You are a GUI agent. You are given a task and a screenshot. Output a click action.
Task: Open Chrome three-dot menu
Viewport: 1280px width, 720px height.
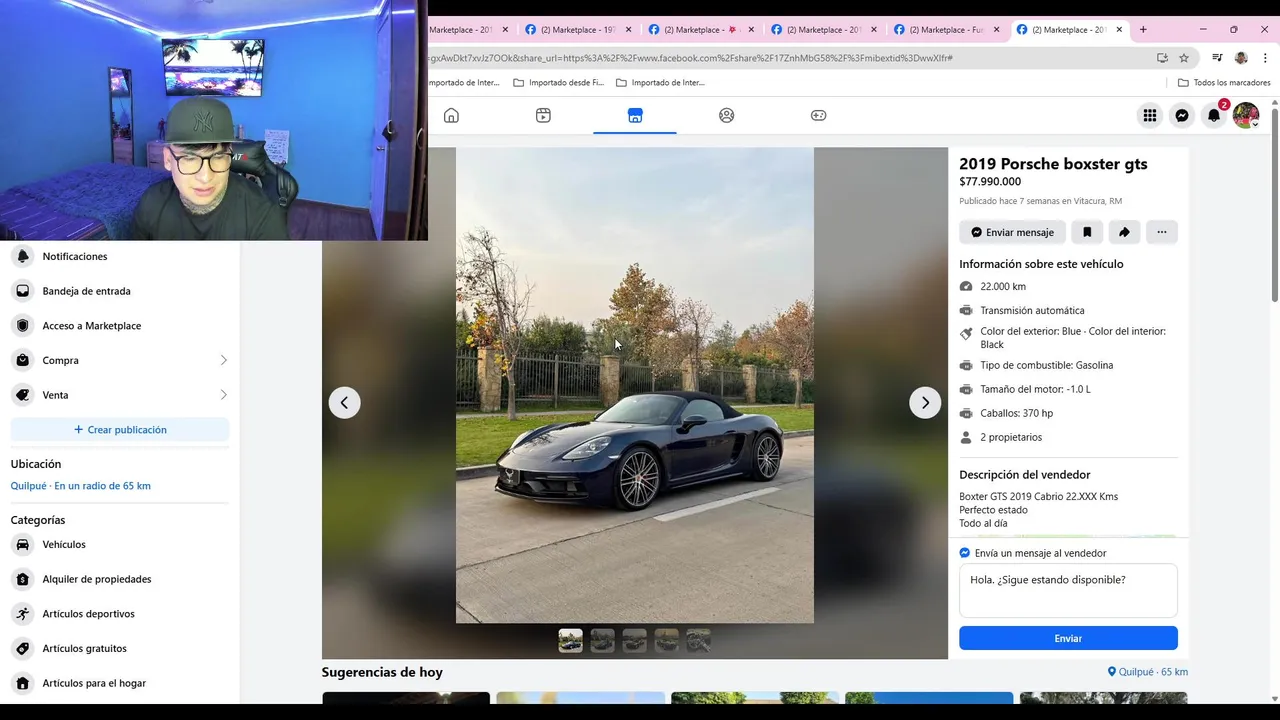pyautogui.click(x=1265, y=58)
